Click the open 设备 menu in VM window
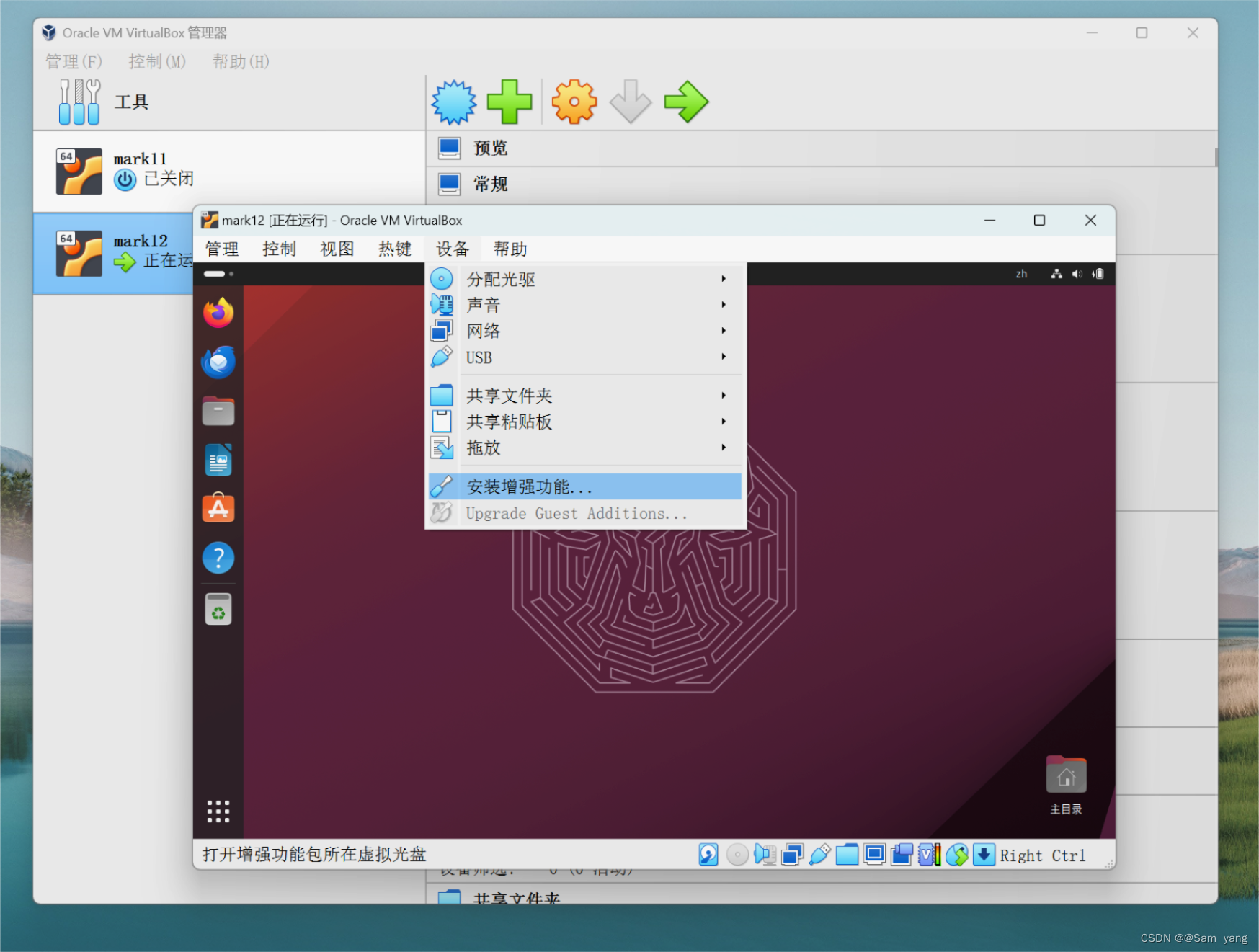Screen dimensions: 1259x952 (453, 249)
